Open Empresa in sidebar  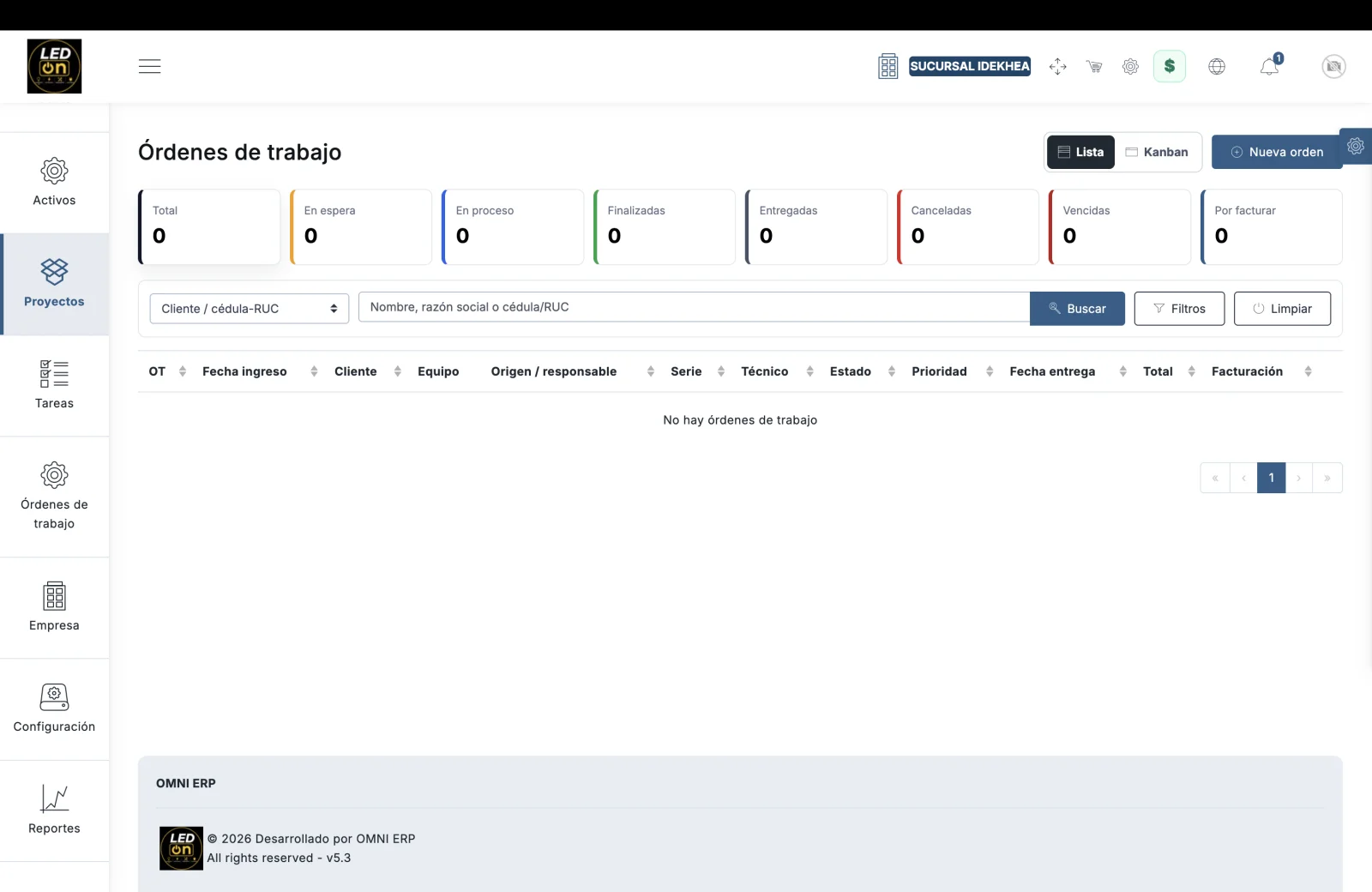[x=54, y=607]
